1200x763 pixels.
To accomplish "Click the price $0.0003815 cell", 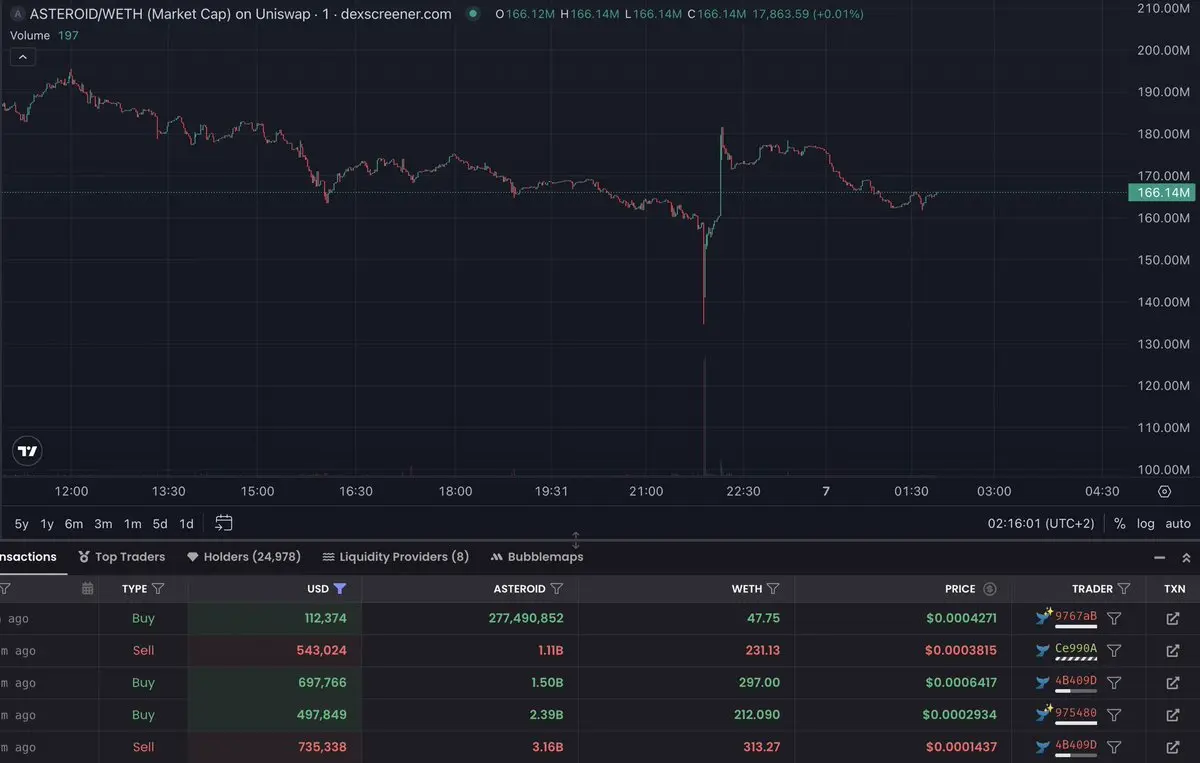I will [x=961, y=651].
